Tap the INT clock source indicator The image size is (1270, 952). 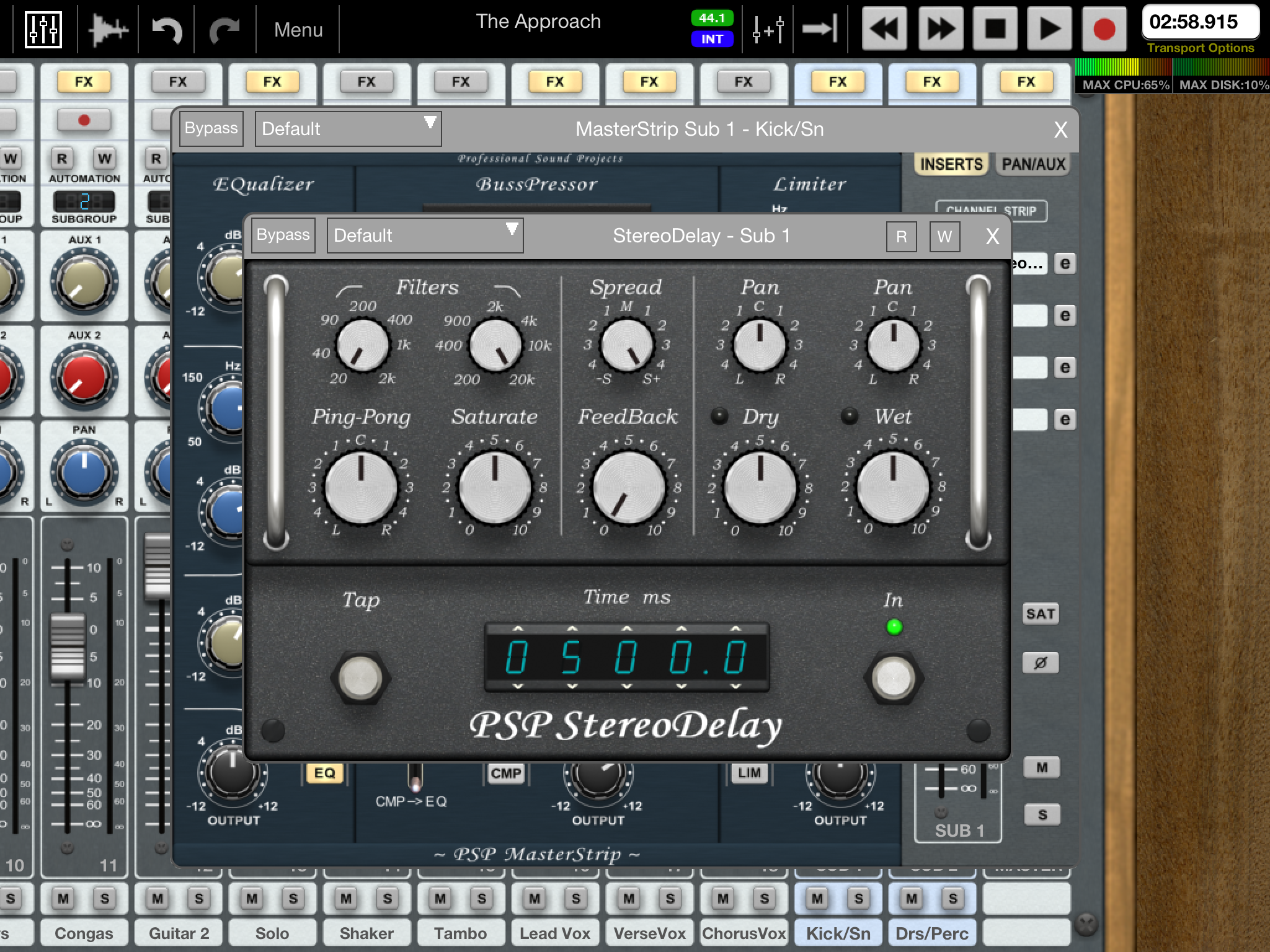coord(712,39)
